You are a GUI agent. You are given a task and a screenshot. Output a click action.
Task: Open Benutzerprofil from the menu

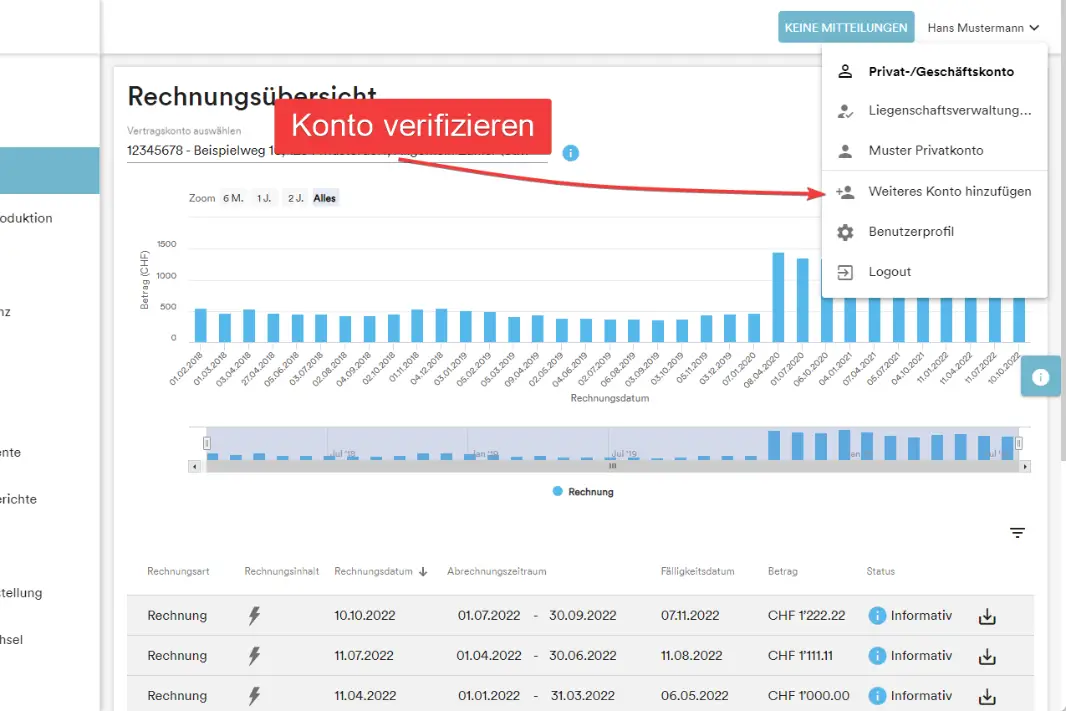(x=910, y=232)
